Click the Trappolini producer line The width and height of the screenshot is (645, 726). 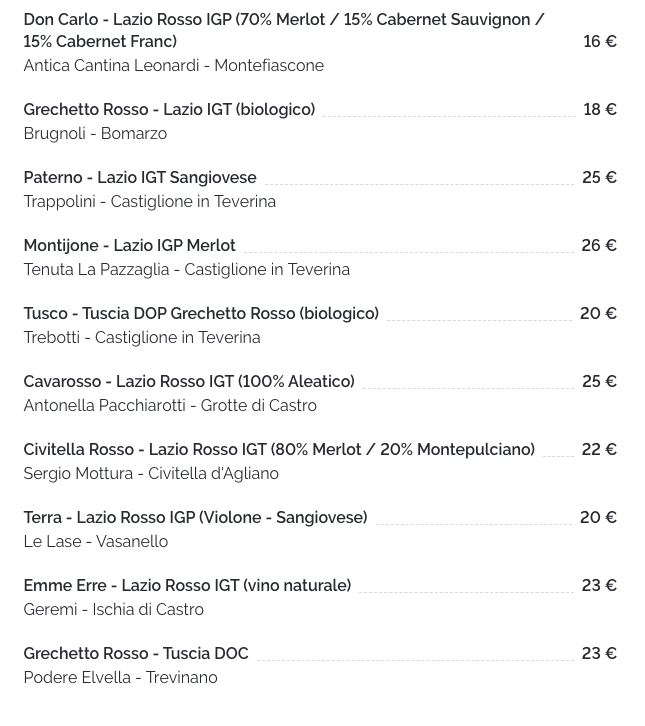(x=150, y=201)
